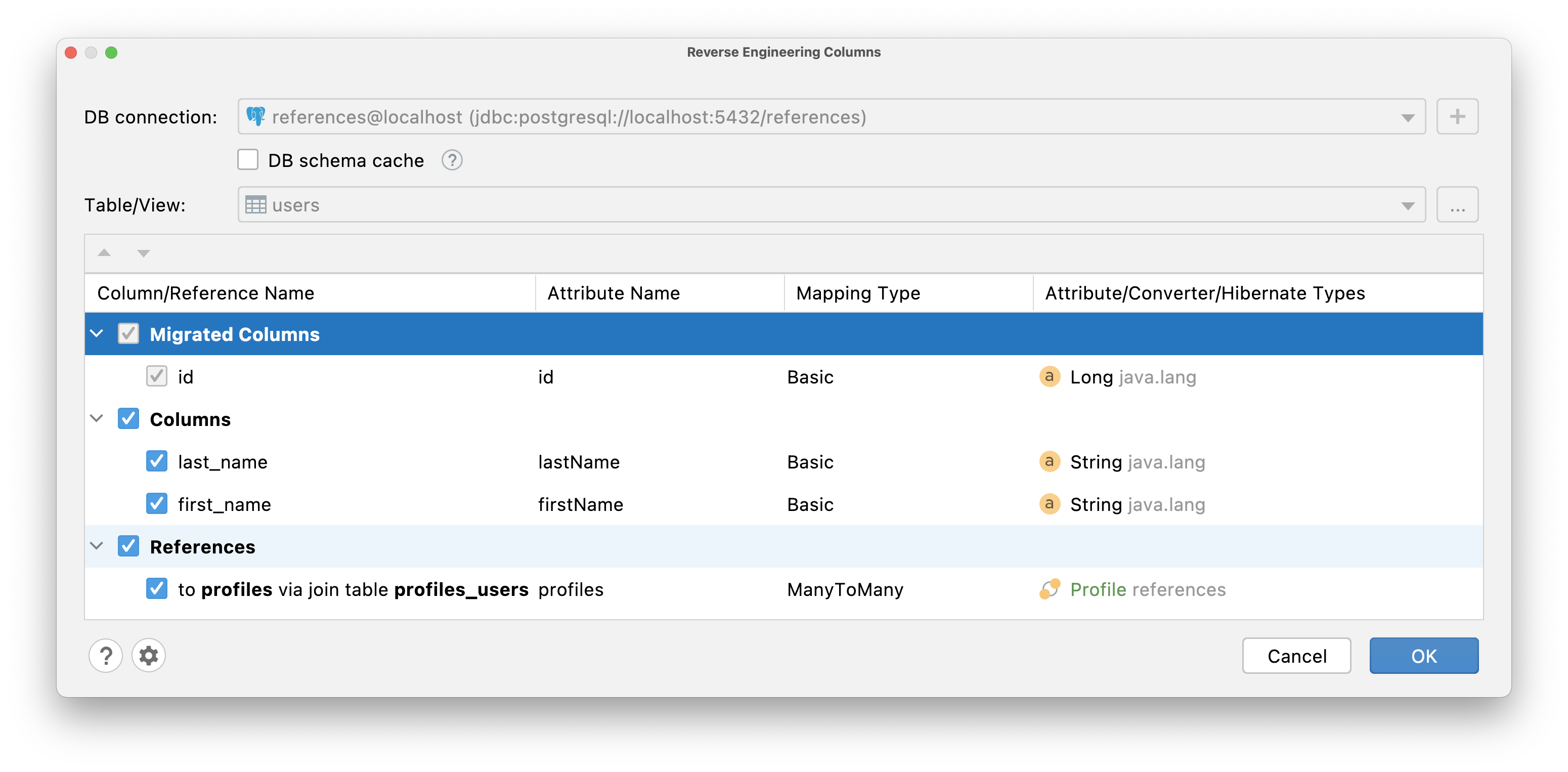This screenshot has width=1568, height=772.
Task: Enable the DB schema cache checkbox
Action: click(248, 160)
